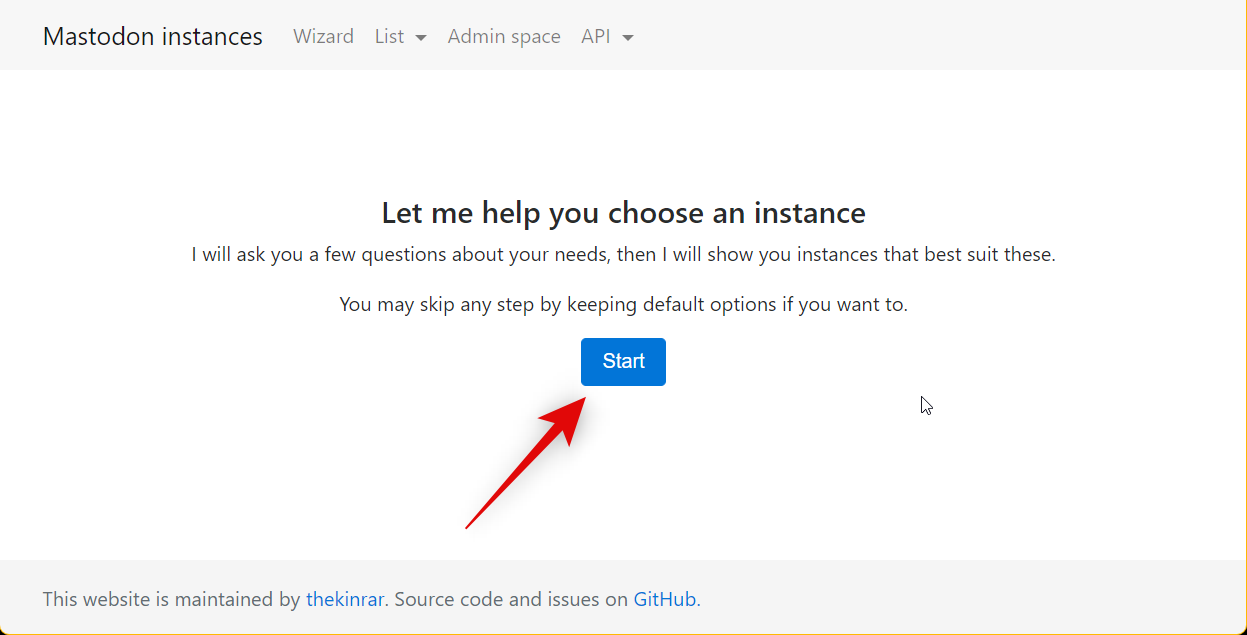
Task: Click the thin tail end of red arrow
Action: [468, 526]
